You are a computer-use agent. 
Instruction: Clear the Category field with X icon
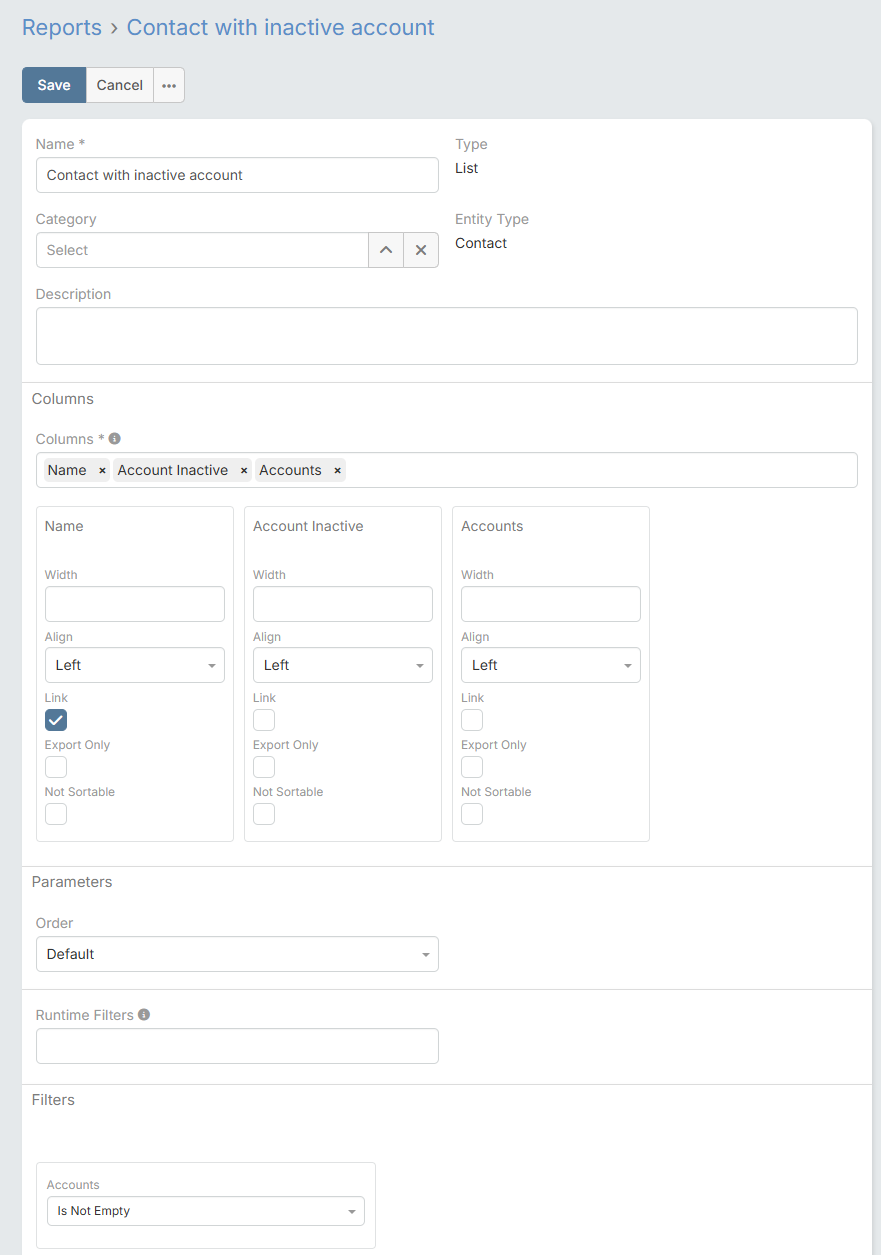pyautogui.click(x=421, y=250)
